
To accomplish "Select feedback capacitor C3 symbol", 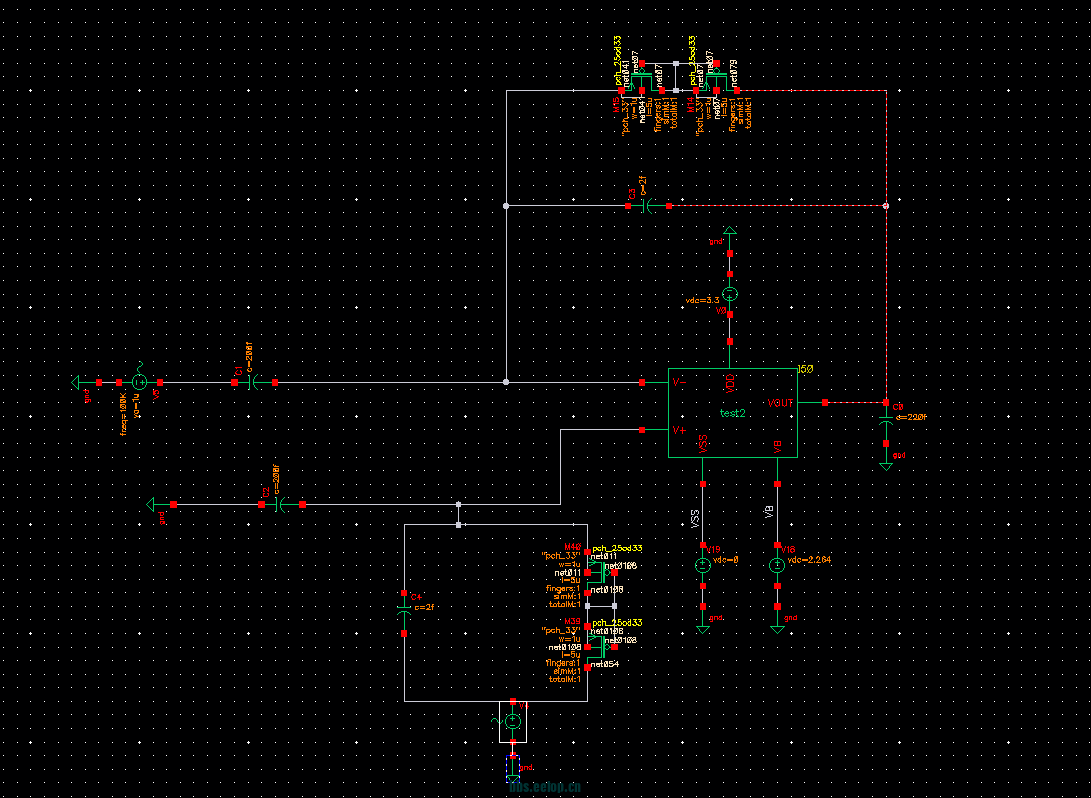I will pyautogui.click(x=648, y=206).
